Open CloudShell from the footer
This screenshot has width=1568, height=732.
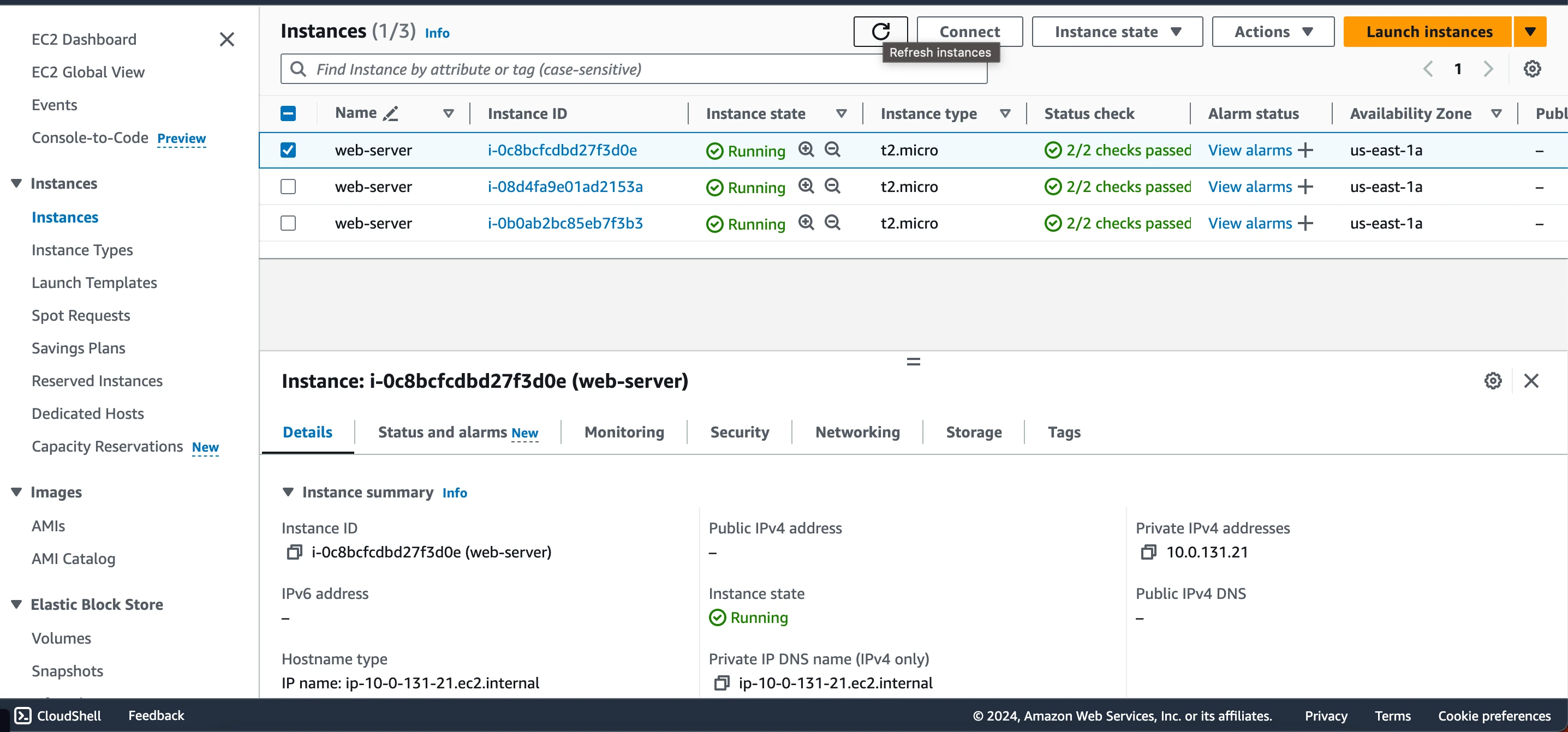(x=58, y=716)
